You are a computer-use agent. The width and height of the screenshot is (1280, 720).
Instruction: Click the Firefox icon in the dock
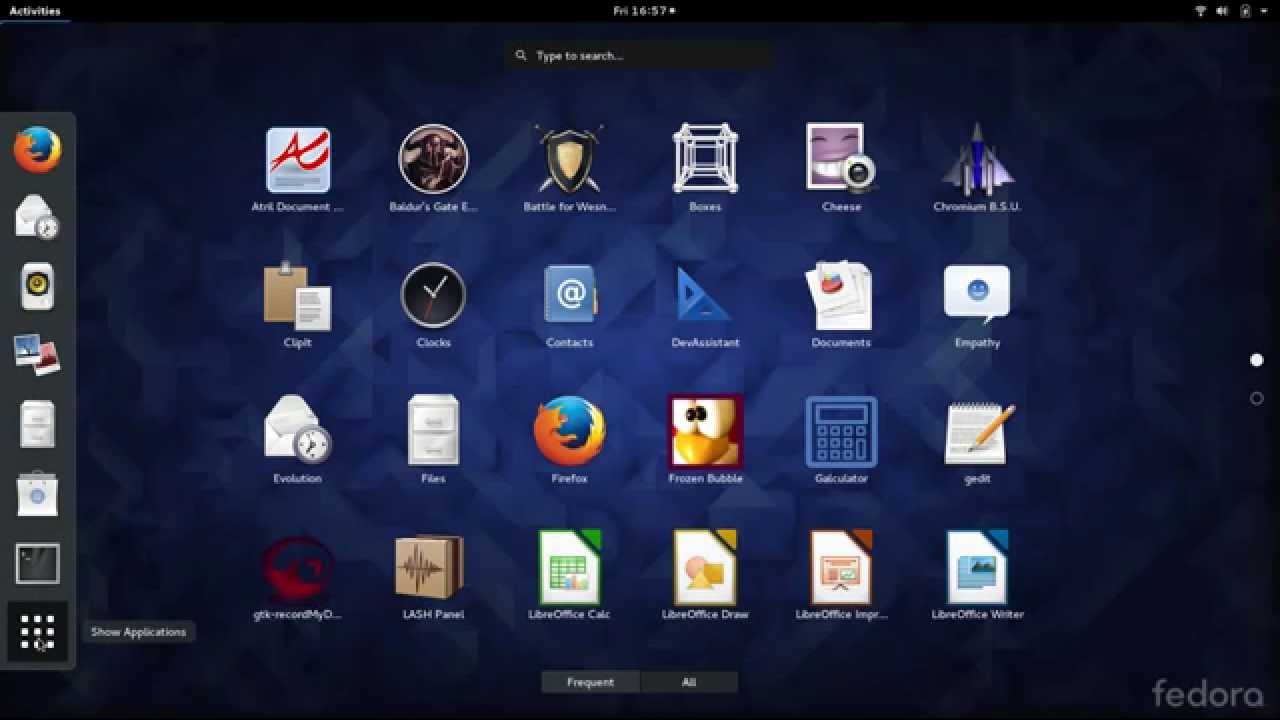[38, 150]
